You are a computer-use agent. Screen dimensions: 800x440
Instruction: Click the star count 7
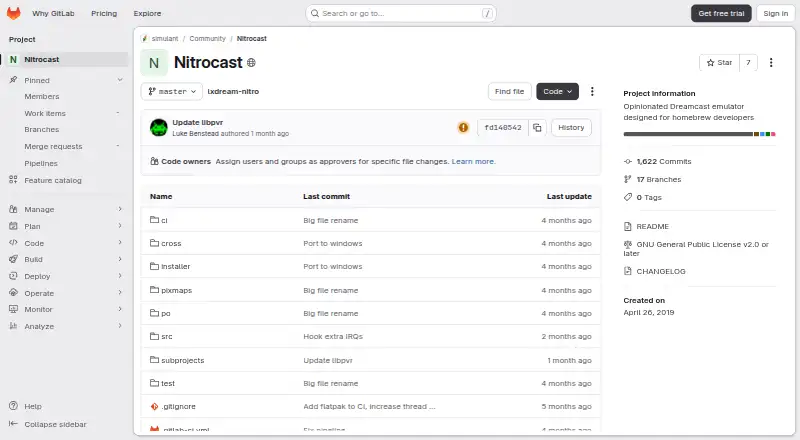click(x=748, y=62)
